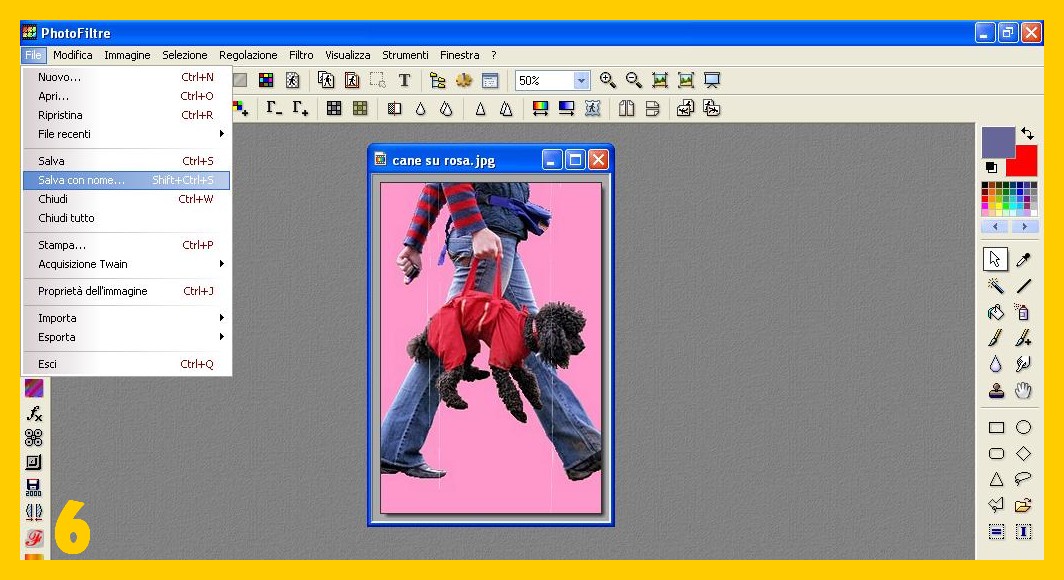The image size is (1064, 580).
Task: Choose the Clone Stamp tool
Action: [x=996, y=391]
